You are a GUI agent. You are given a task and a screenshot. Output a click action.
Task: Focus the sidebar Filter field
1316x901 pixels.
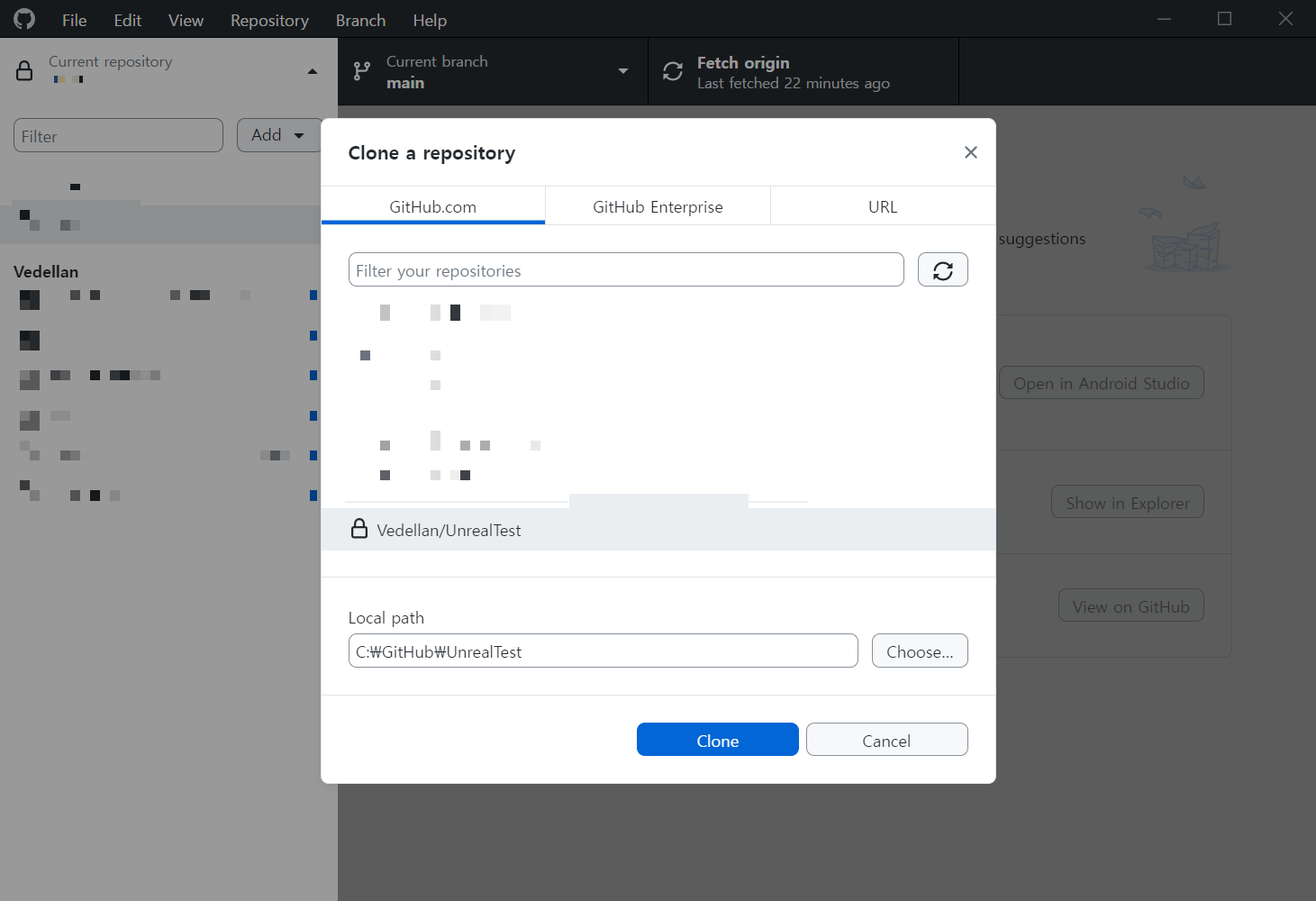118,135
